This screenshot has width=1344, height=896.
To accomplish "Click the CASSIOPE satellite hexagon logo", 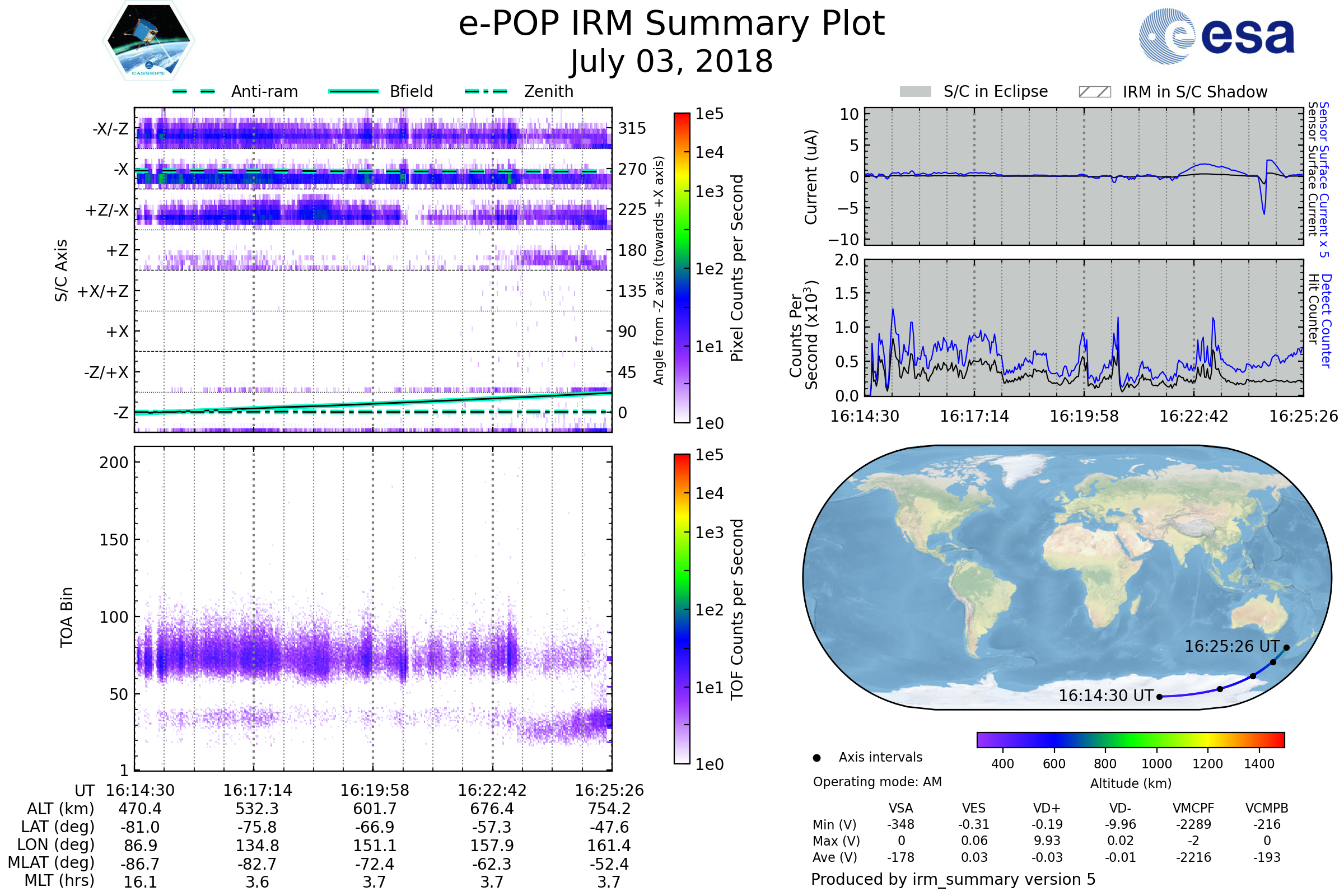I will pos(148,41).
